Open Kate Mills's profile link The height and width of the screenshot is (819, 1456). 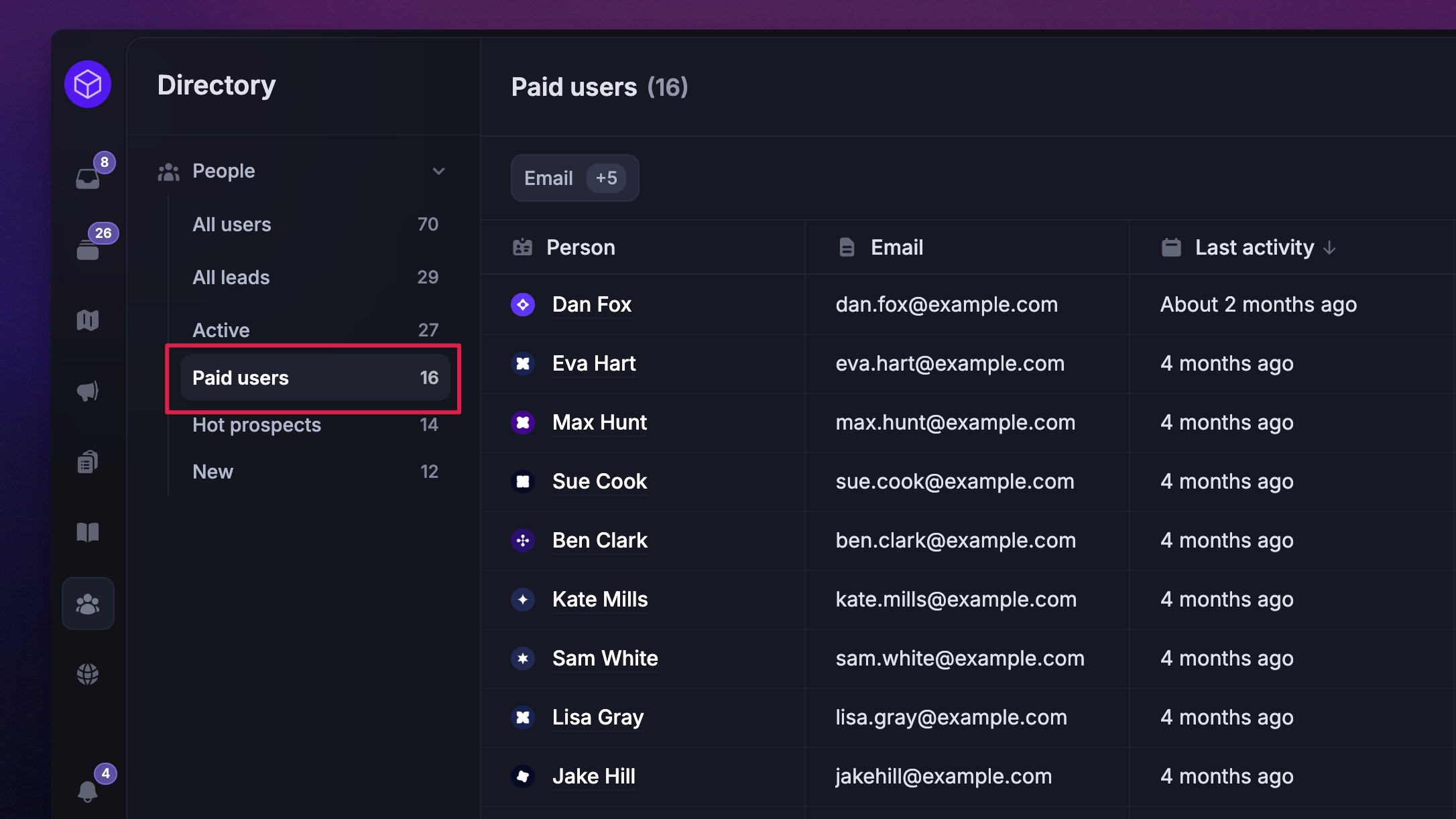(x=600, y=600)
